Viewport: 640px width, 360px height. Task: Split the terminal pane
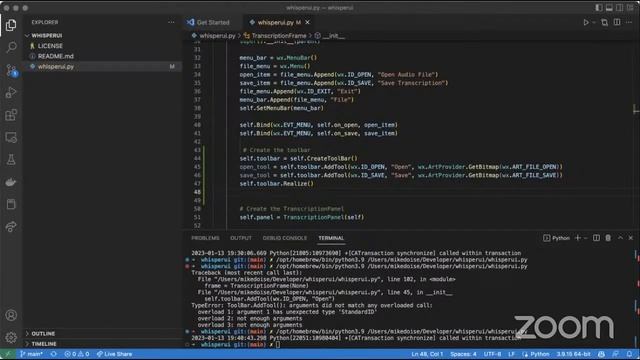[x=596, y=238]
